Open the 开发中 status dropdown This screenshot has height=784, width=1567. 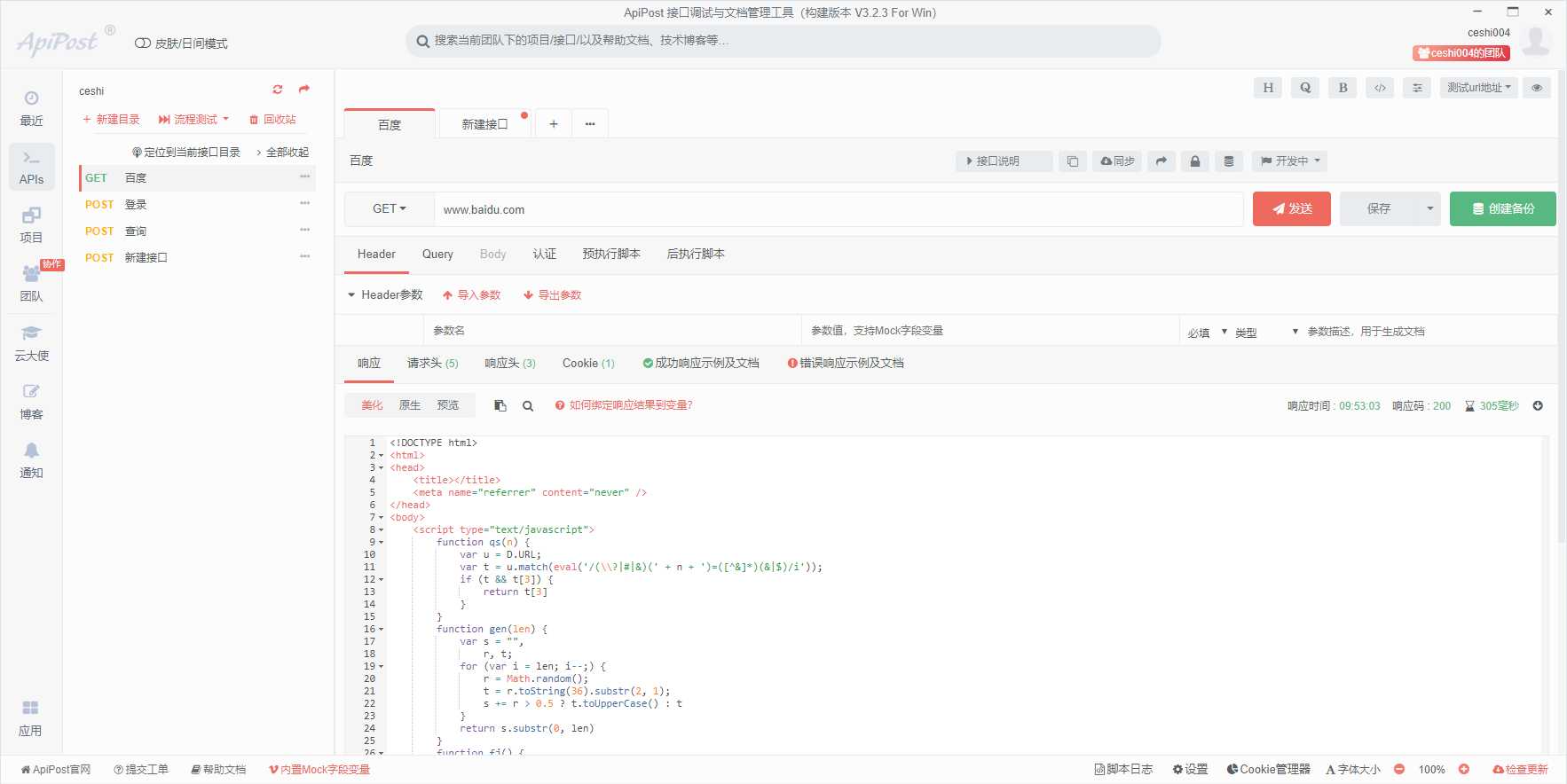tap(1291, 161)
